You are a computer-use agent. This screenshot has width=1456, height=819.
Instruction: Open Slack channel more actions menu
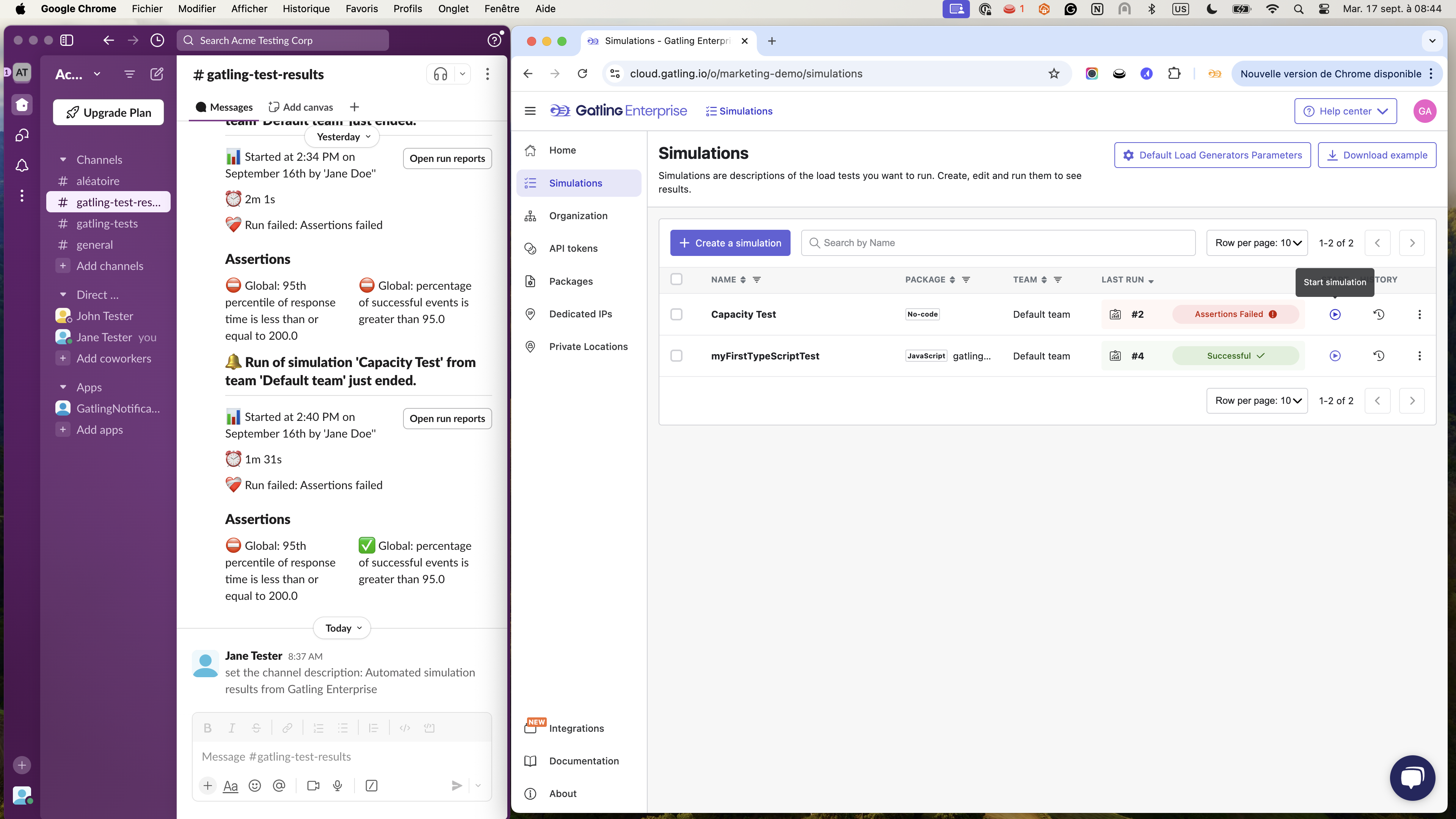click(x=487, y=74)
